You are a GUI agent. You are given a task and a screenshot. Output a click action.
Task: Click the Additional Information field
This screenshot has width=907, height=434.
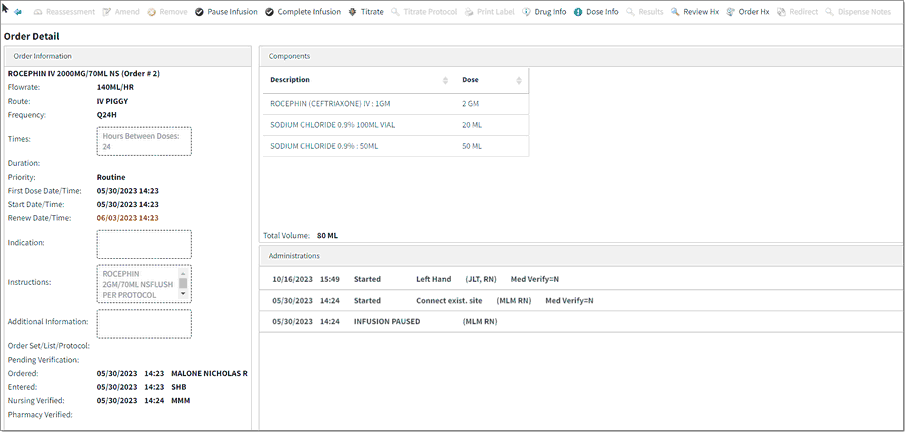pos(144,324)
